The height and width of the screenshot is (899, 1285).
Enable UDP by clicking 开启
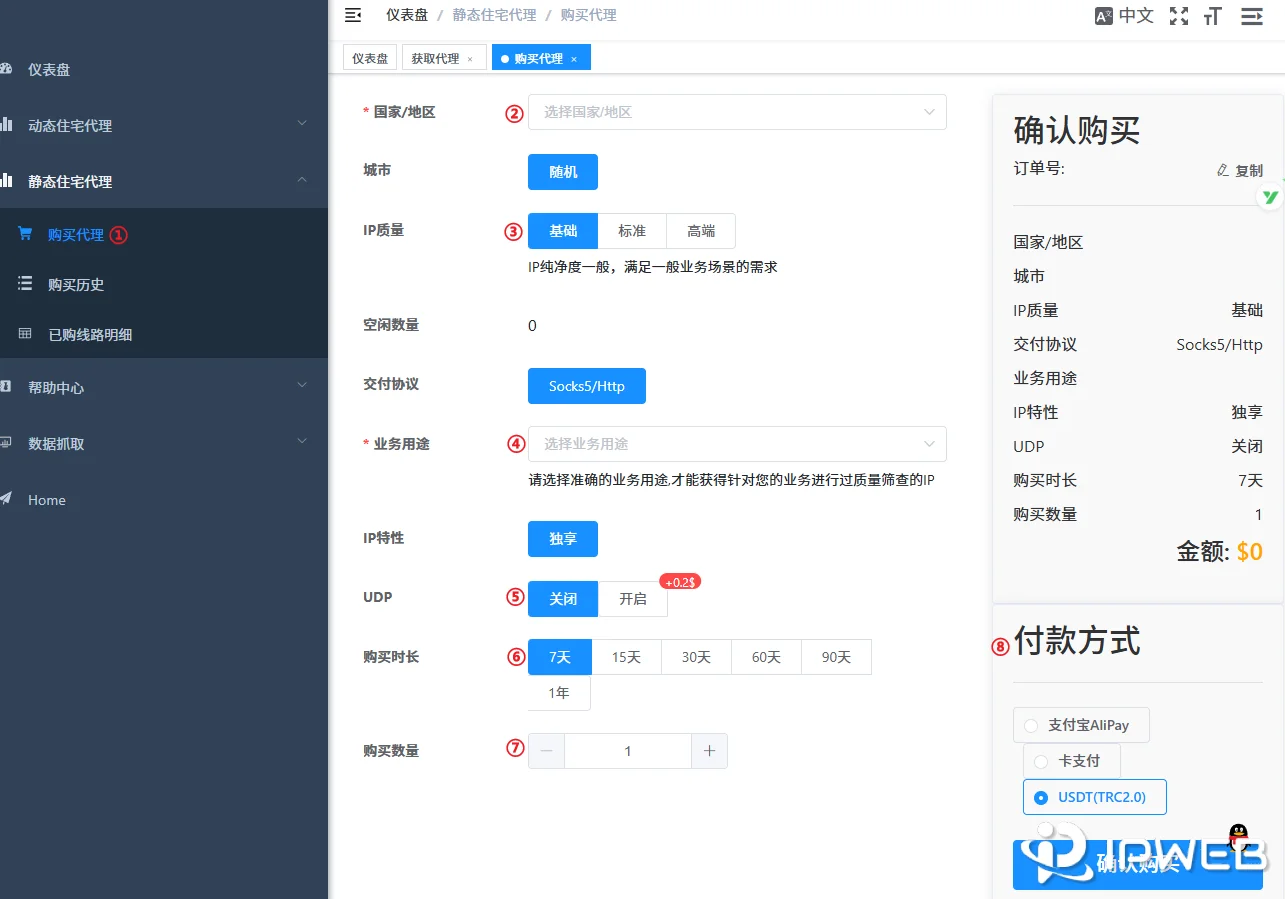(632, 598)
